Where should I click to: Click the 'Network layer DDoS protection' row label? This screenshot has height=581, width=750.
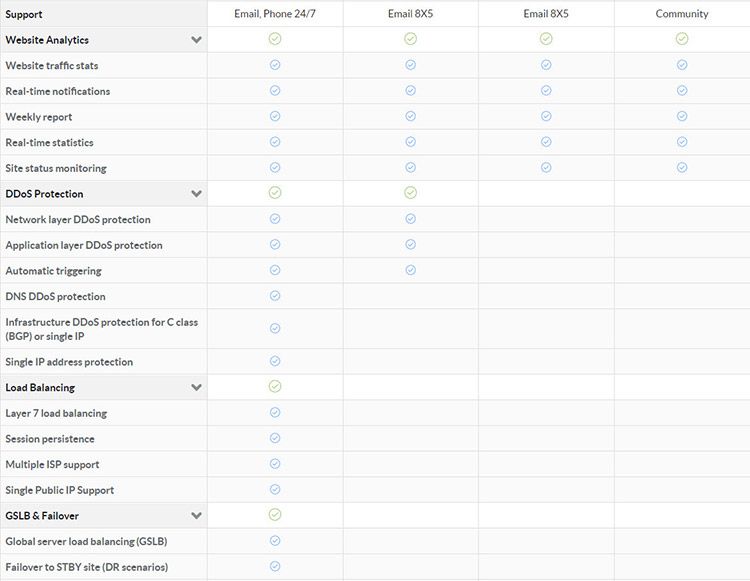(78, 219)
